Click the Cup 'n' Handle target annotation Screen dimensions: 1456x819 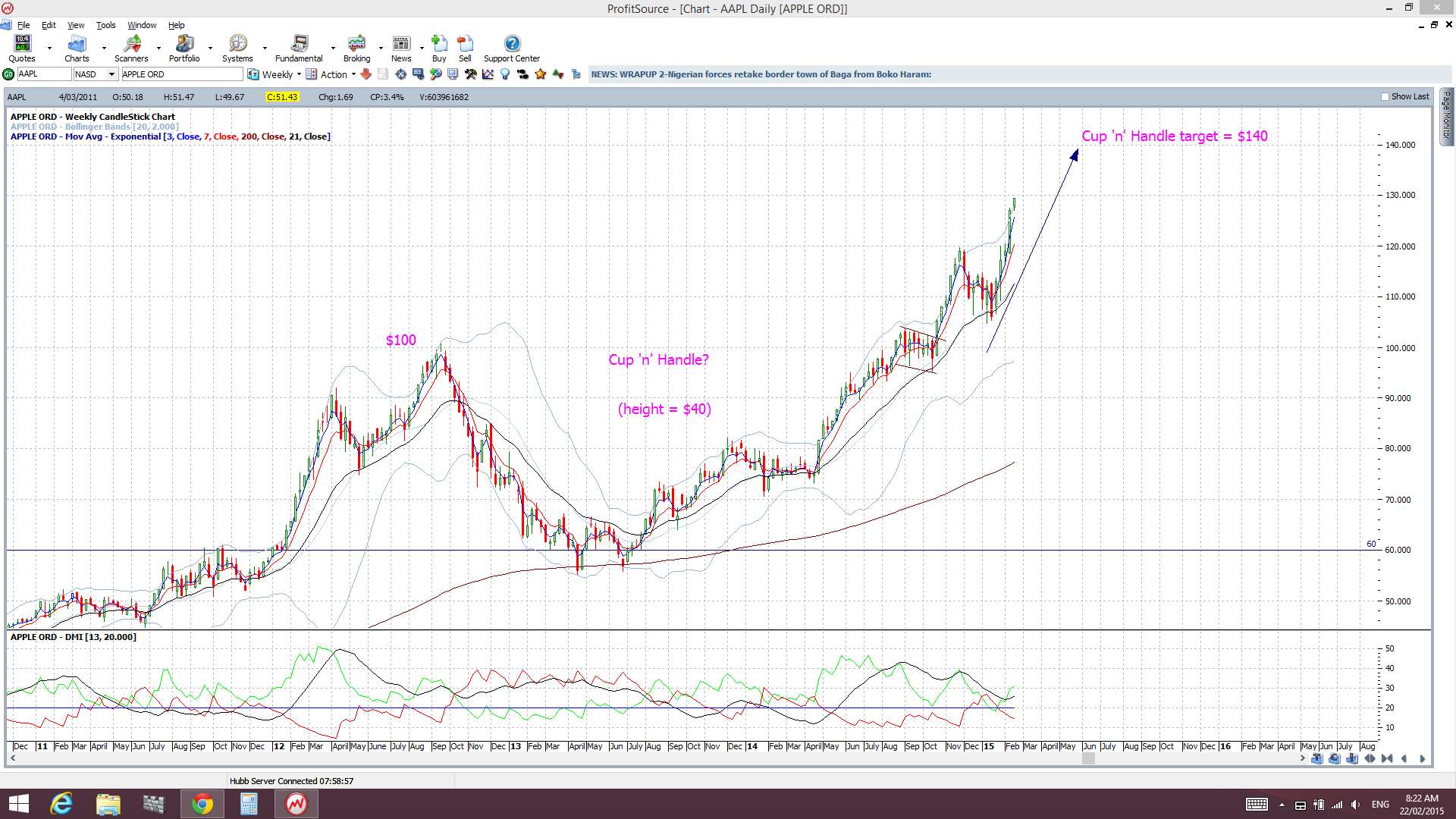[1175, 136]
